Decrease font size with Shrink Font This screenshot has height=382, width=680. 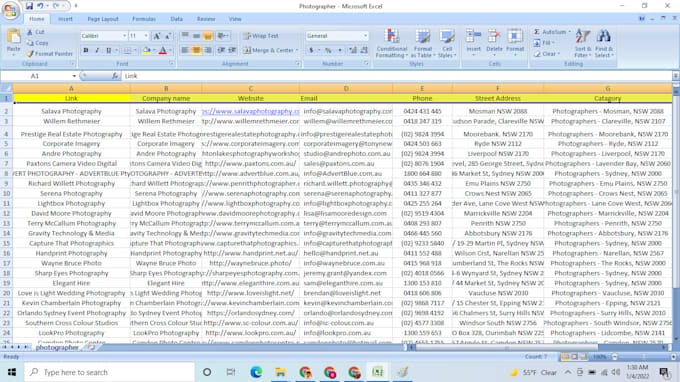tap(168, 36)
